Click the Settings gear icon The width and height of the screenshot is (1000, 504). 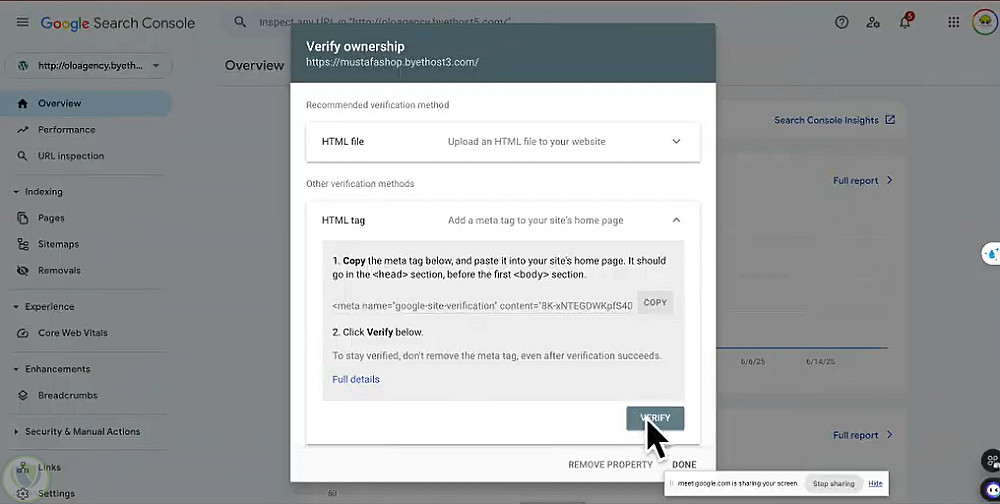pos(23,494)
